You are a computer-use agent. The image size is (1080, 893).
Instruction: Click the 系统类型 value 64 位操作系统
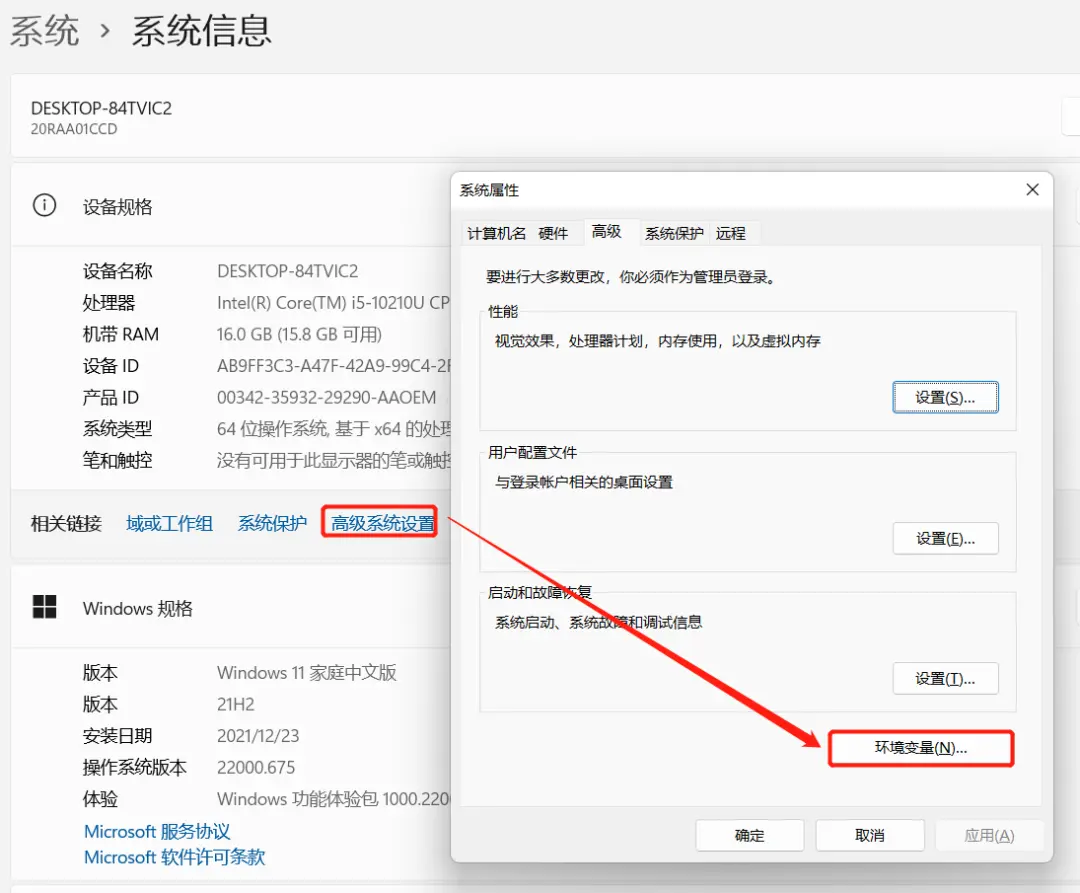333,429
